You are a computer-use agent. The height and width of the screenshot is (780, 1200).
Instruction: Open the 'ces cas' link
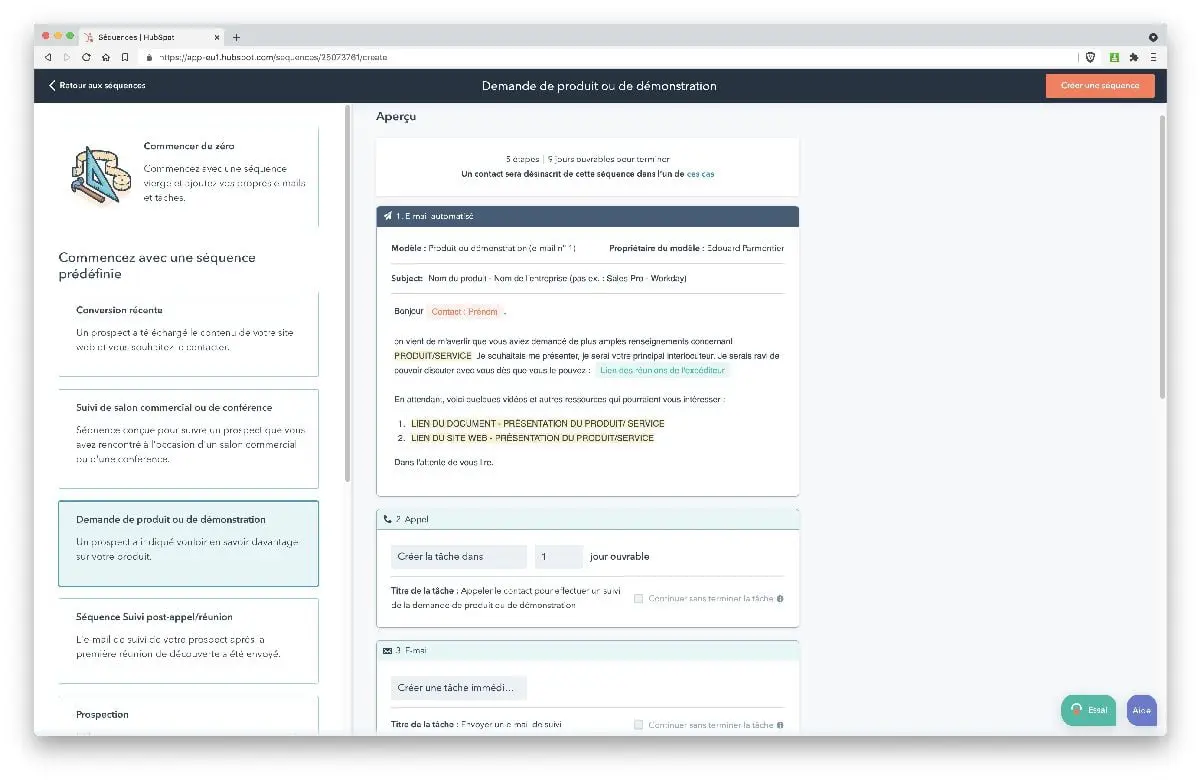700,173
